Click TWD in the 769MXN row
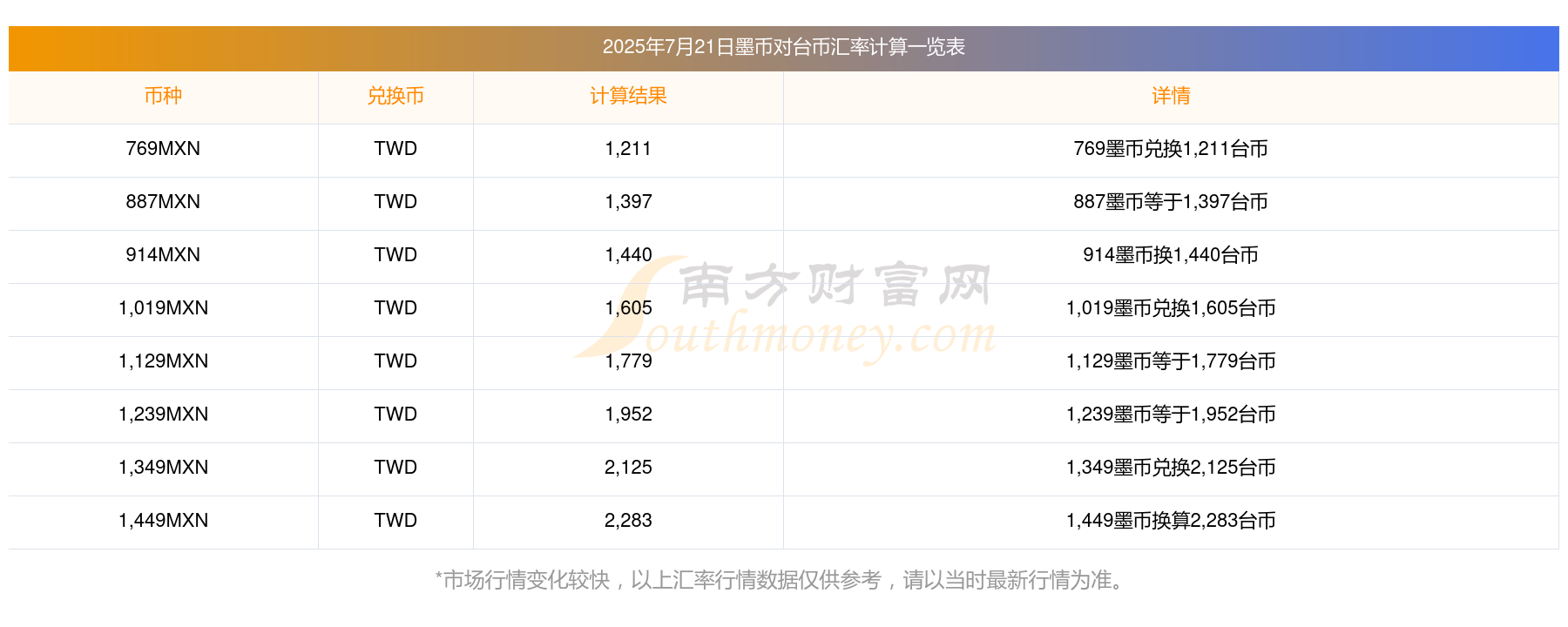1568x627 pixels. click(x=395, y=149)
